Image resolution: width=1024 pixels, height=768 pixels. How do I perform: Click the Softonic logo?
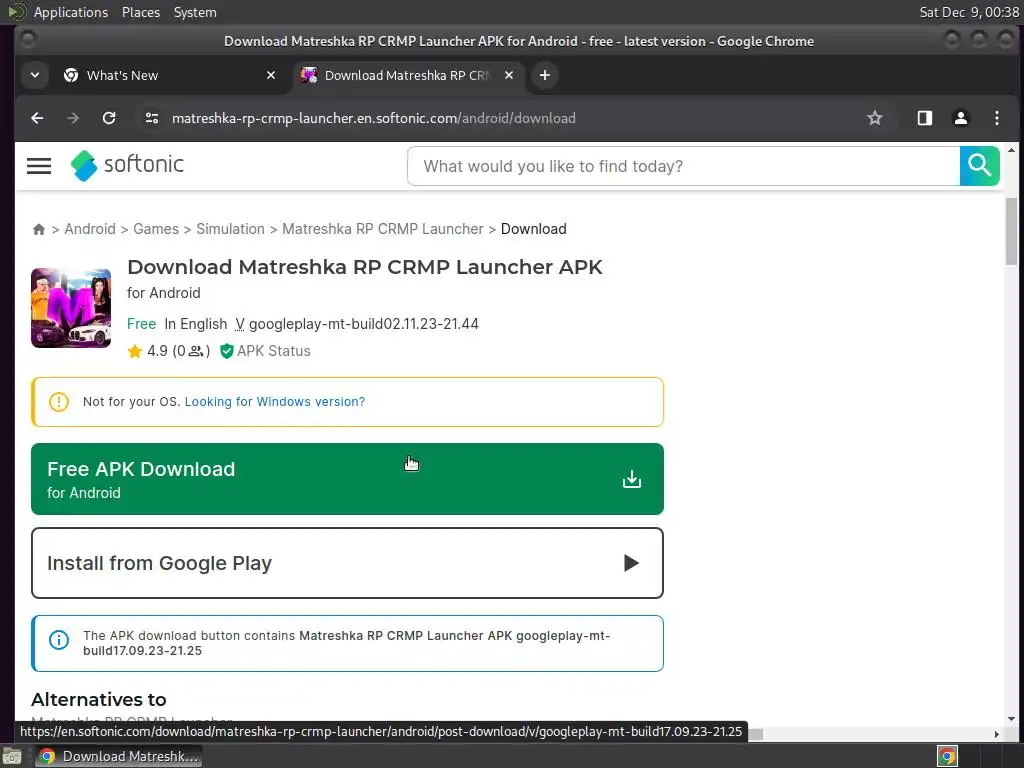(x=127, y=165)
